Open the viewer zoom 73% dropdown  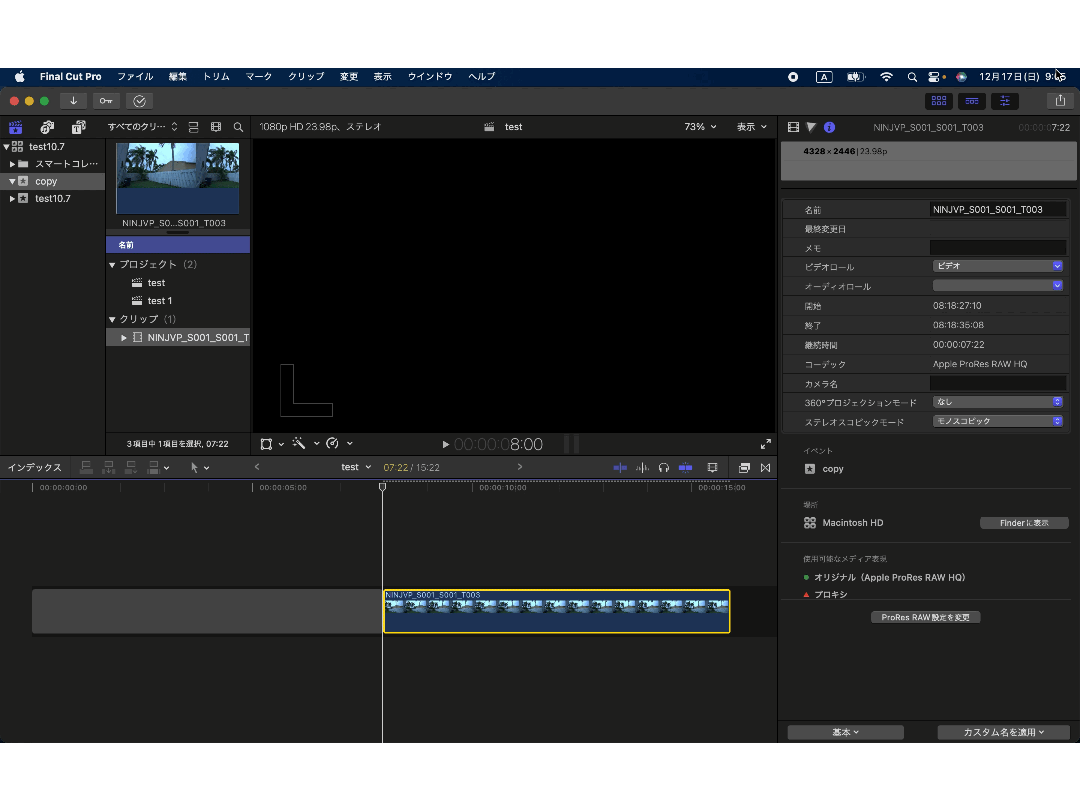point(700,127)
